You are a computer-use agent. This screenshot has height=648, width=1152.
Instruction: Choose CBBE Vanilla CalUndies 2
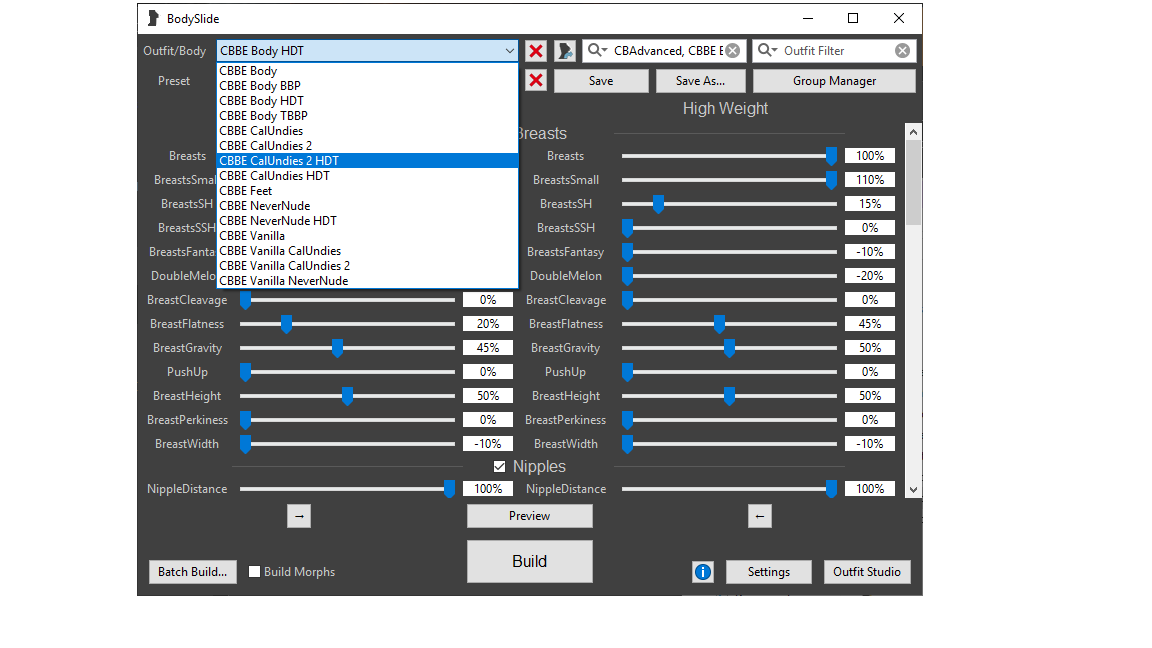coord(367,266)
